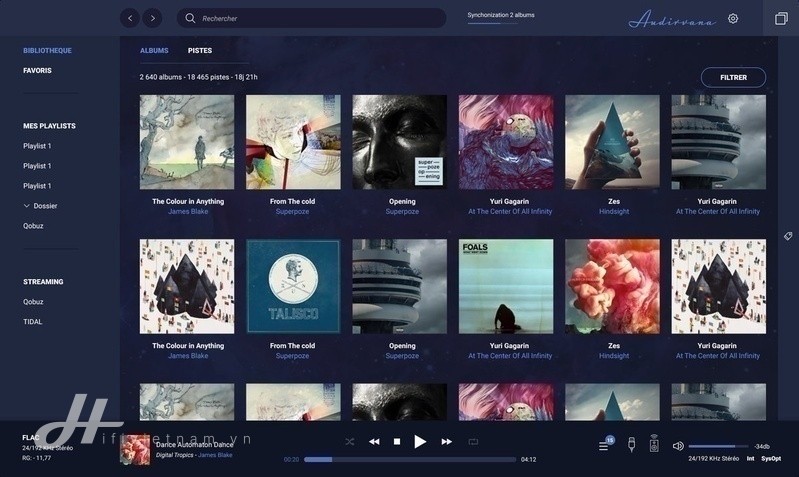Open the play queue showing badge 15
Viewport: 799px width, 477px height.
point(605,444)
